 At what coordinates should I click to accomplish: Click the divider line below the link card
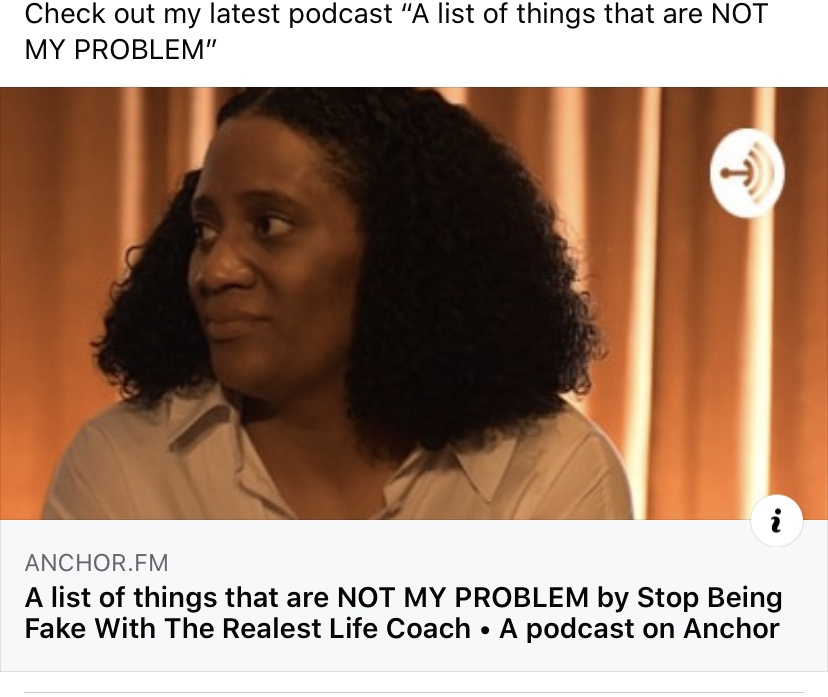[x=414, y=692]
